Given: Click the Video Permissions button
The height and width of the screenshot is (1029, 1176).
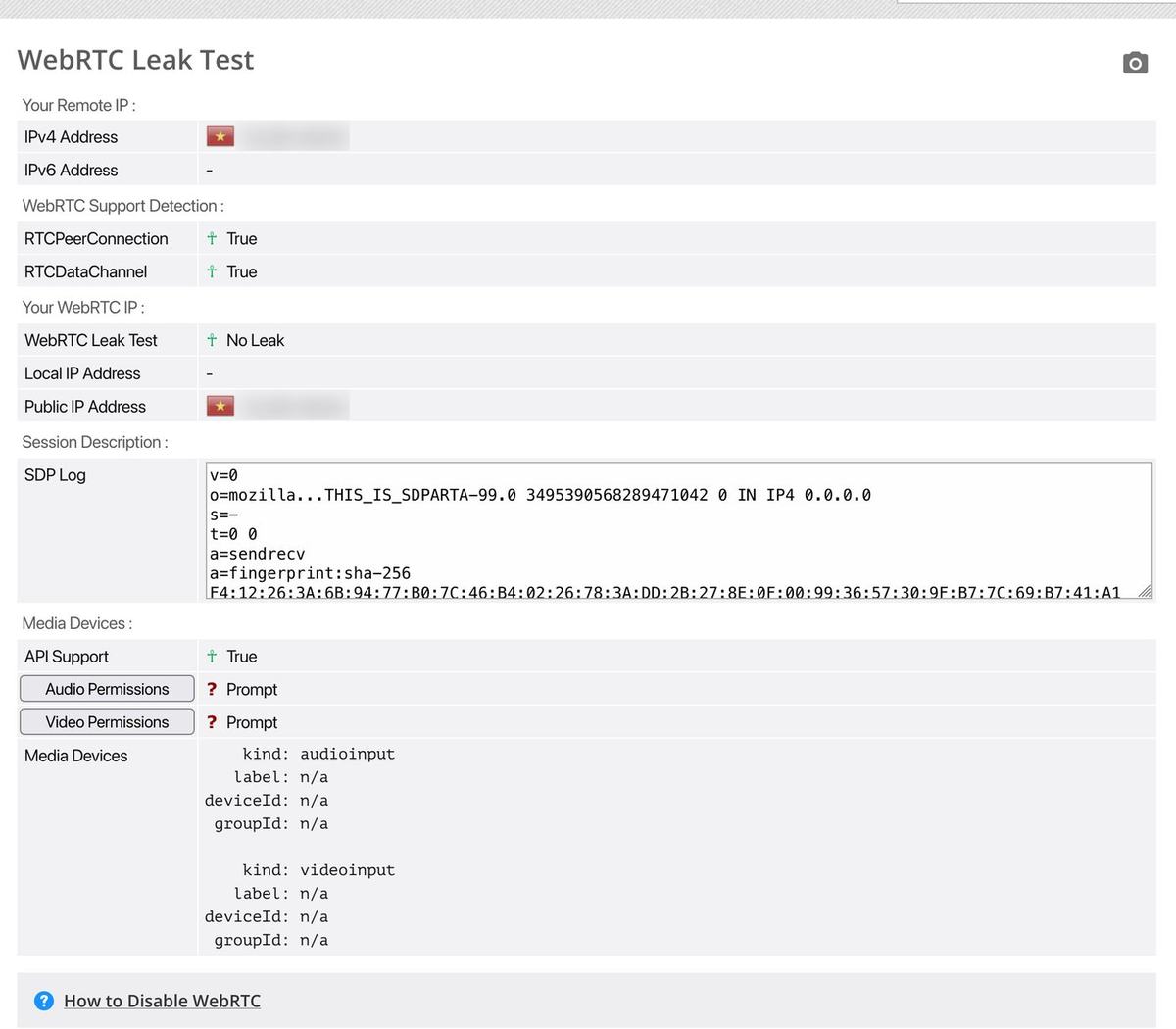Looking at the screenshot, I should pos(107,722).
